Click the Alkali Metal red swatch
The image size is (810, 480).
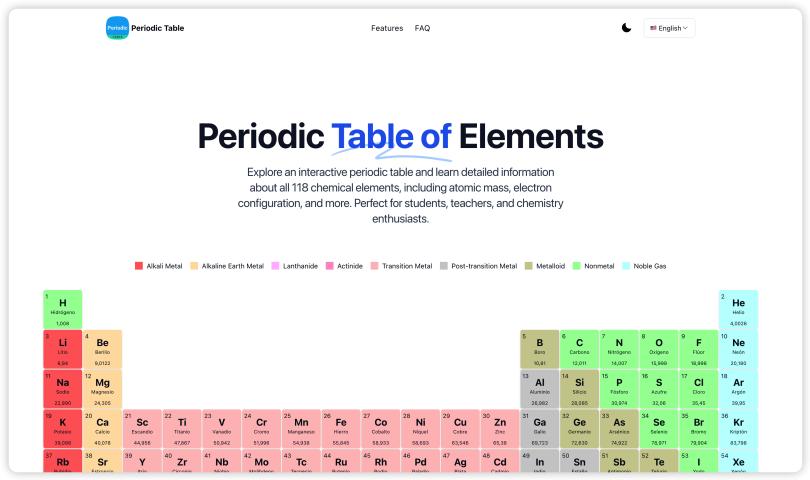pyautogui.click(x=139, y=266)
